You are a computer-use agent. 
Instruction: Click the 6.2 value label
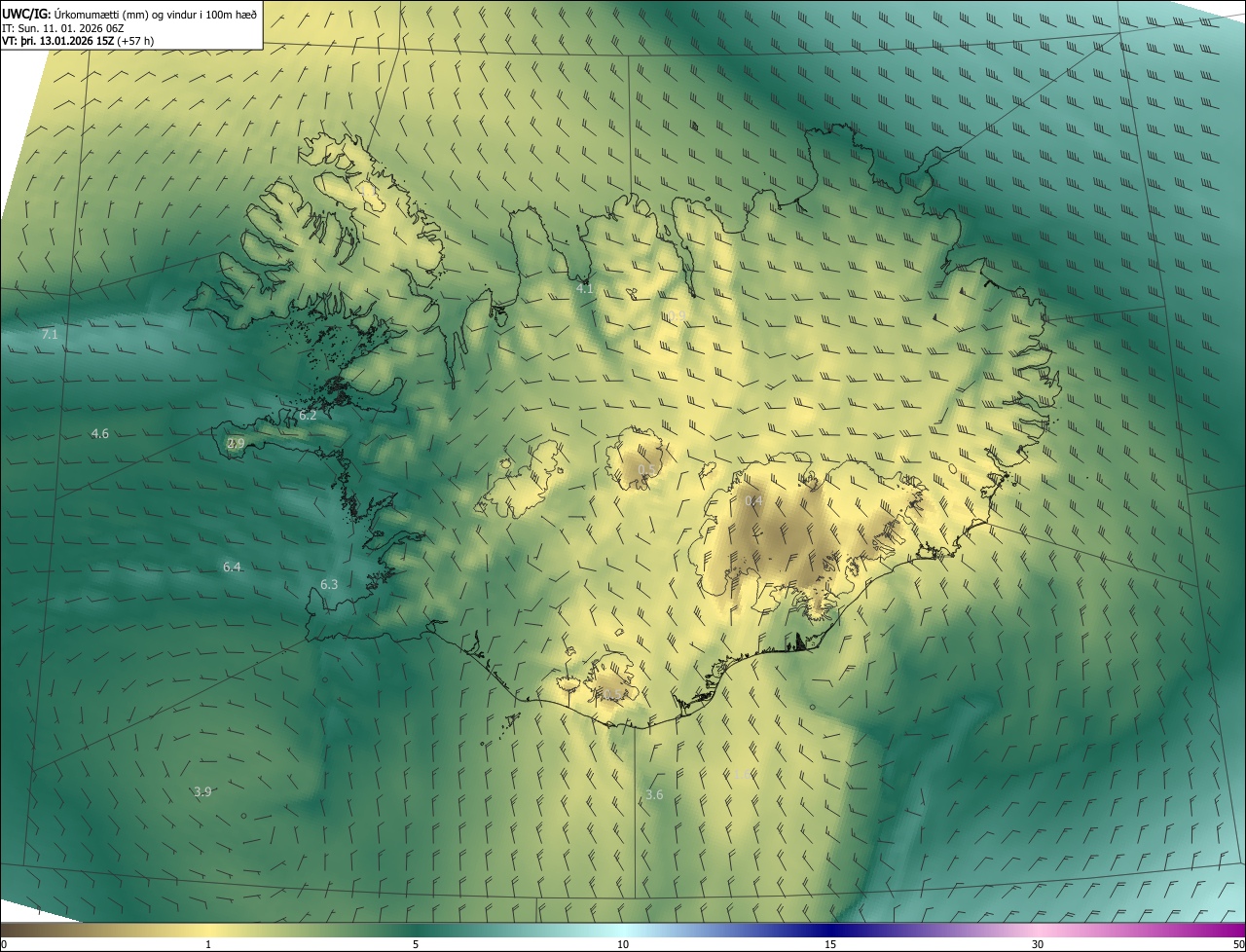308,416
